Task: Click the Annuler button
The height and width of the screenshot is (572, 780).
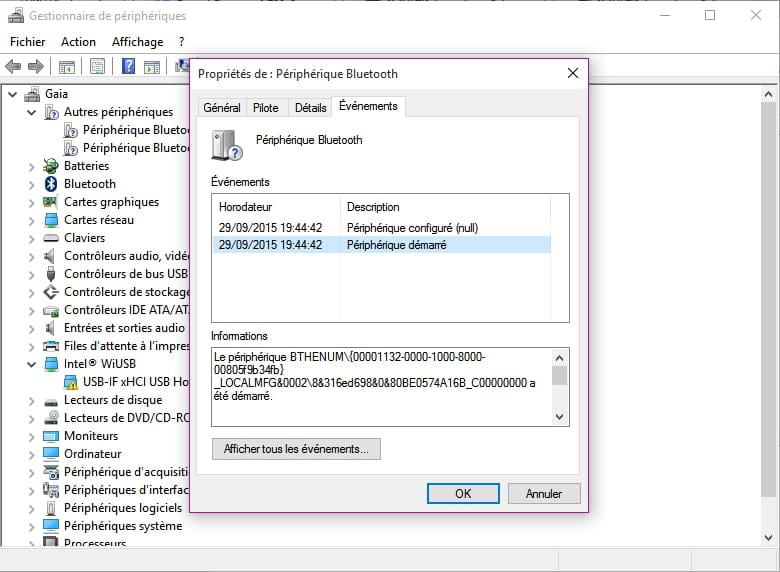Action: coord(544,493)
